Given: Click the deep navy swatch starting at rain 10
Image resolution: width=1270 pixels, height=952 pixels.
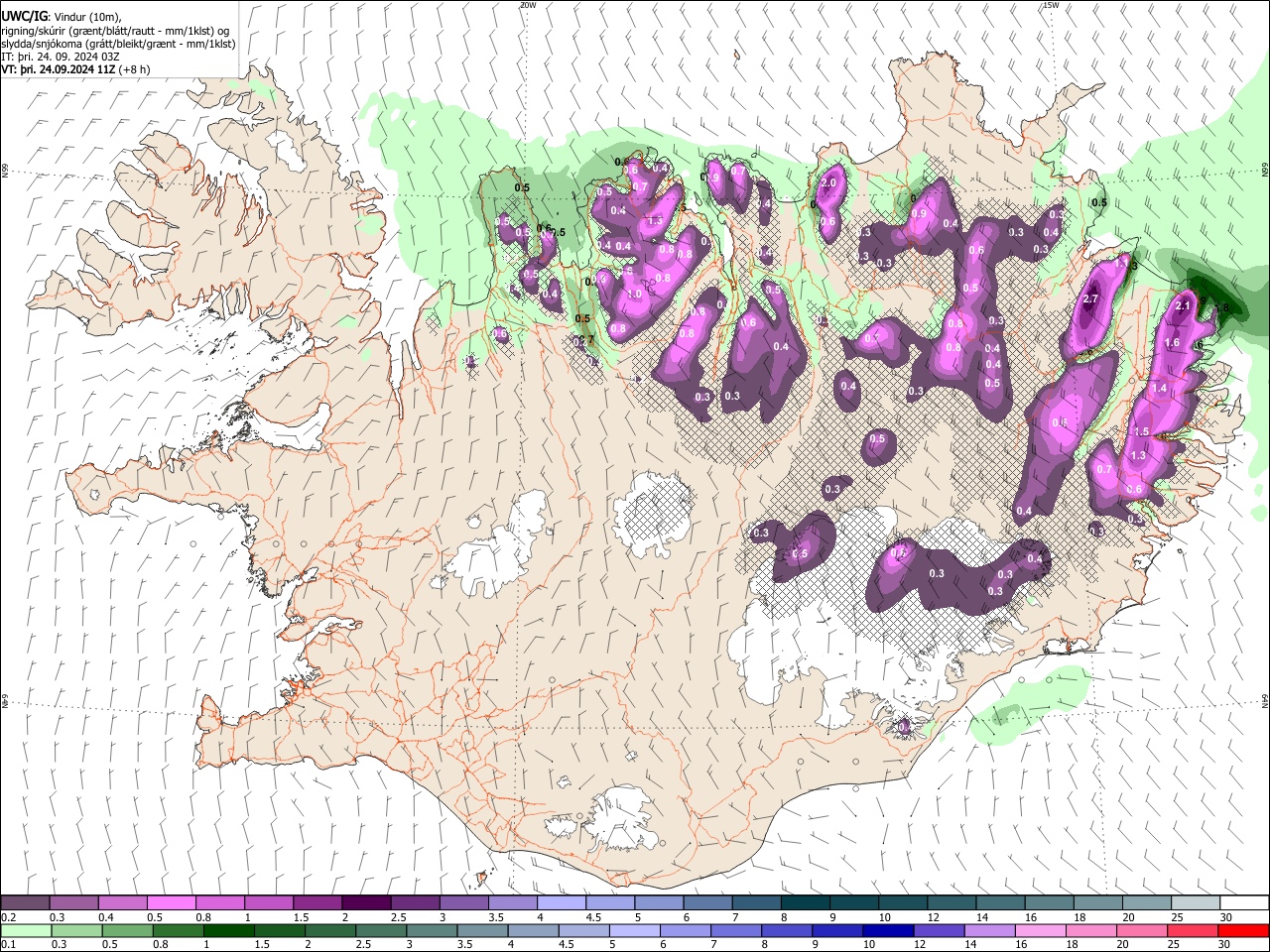Looking at the screenshot, I should point(889,930).
